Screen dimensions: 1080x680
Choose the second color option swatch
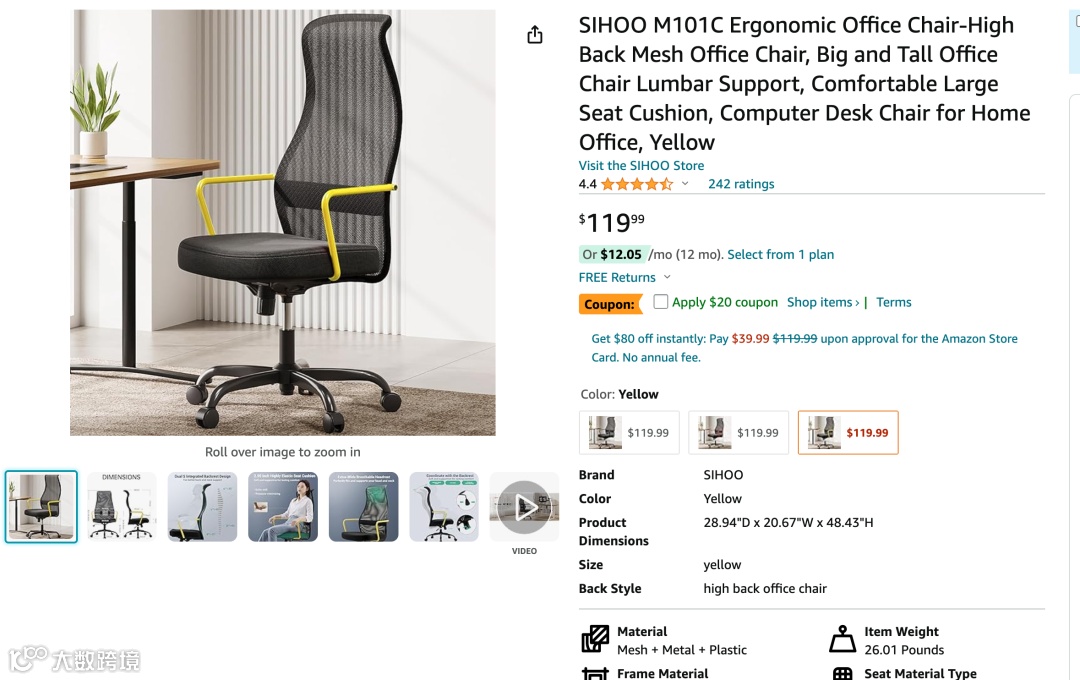(738, 433)
